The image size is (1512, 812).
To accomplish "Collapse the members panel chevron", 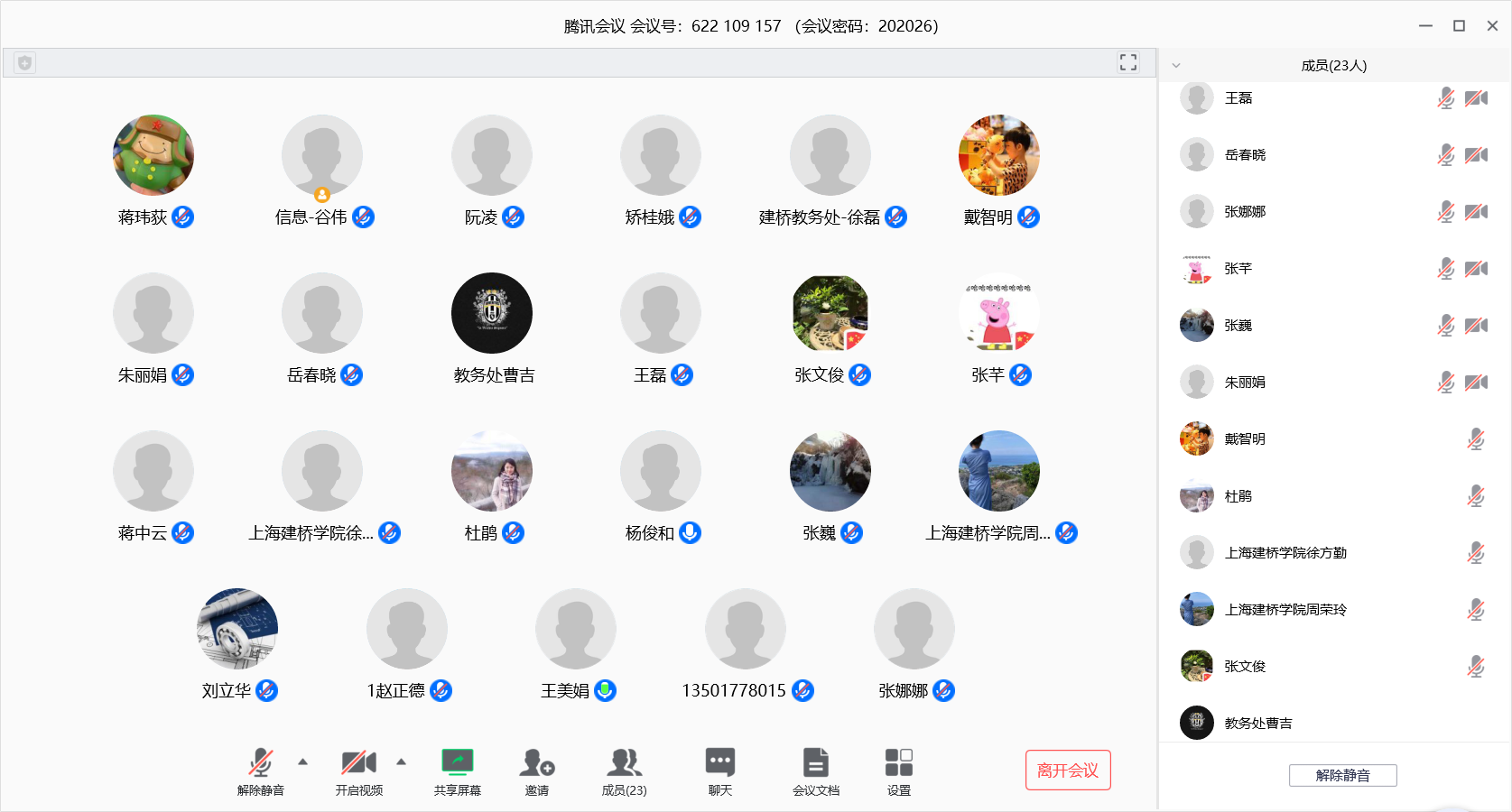I will pos(1175,66).
